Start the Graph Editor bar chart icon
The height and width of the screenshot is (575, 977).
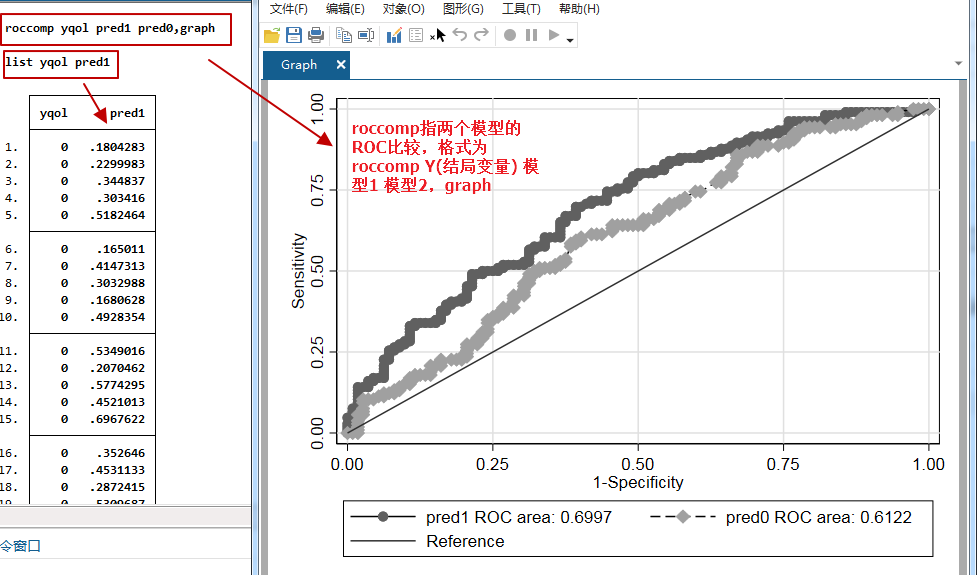(x=394, y=36)
